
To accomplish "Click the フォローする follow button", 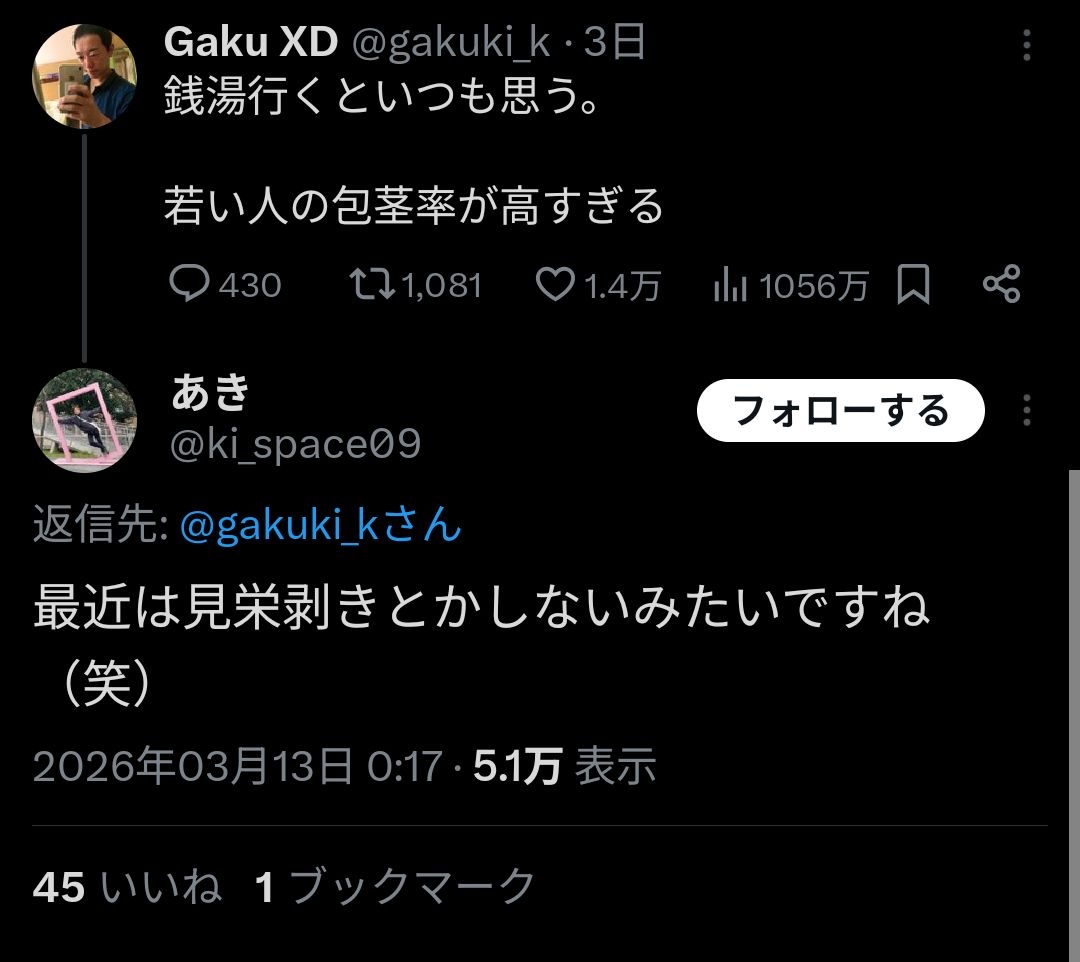I will point(840,410).
